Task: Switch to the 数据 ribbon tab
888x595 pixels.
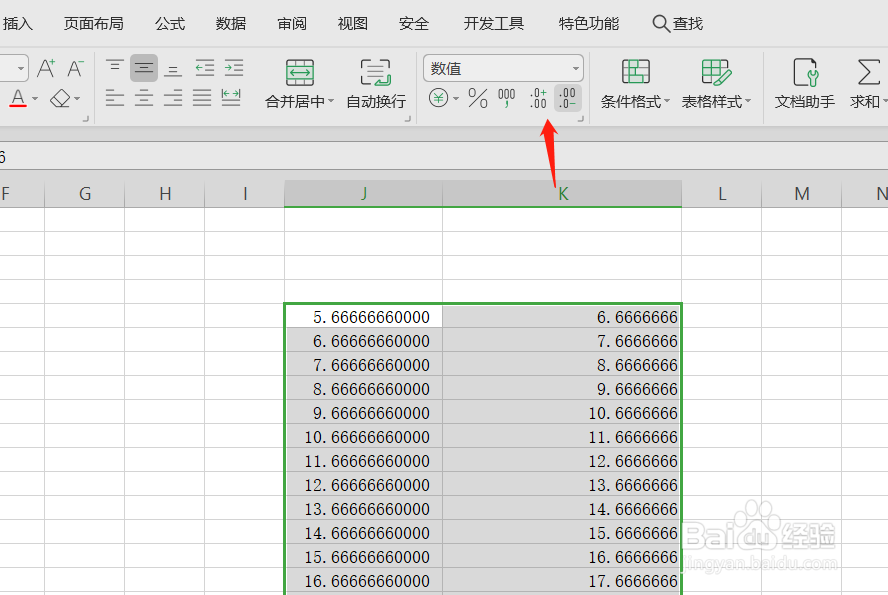Action: coord(230,23)
